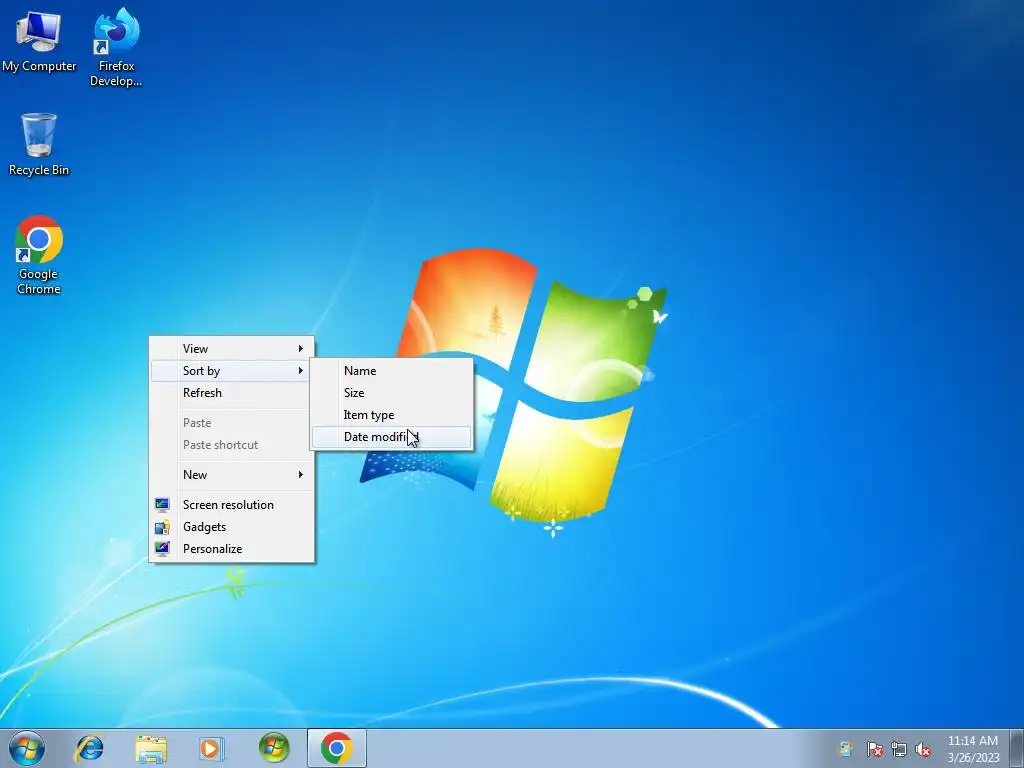Sort desktop icons by Name
The height and width of the screenshot is (768, 1024).
point(391,371)
